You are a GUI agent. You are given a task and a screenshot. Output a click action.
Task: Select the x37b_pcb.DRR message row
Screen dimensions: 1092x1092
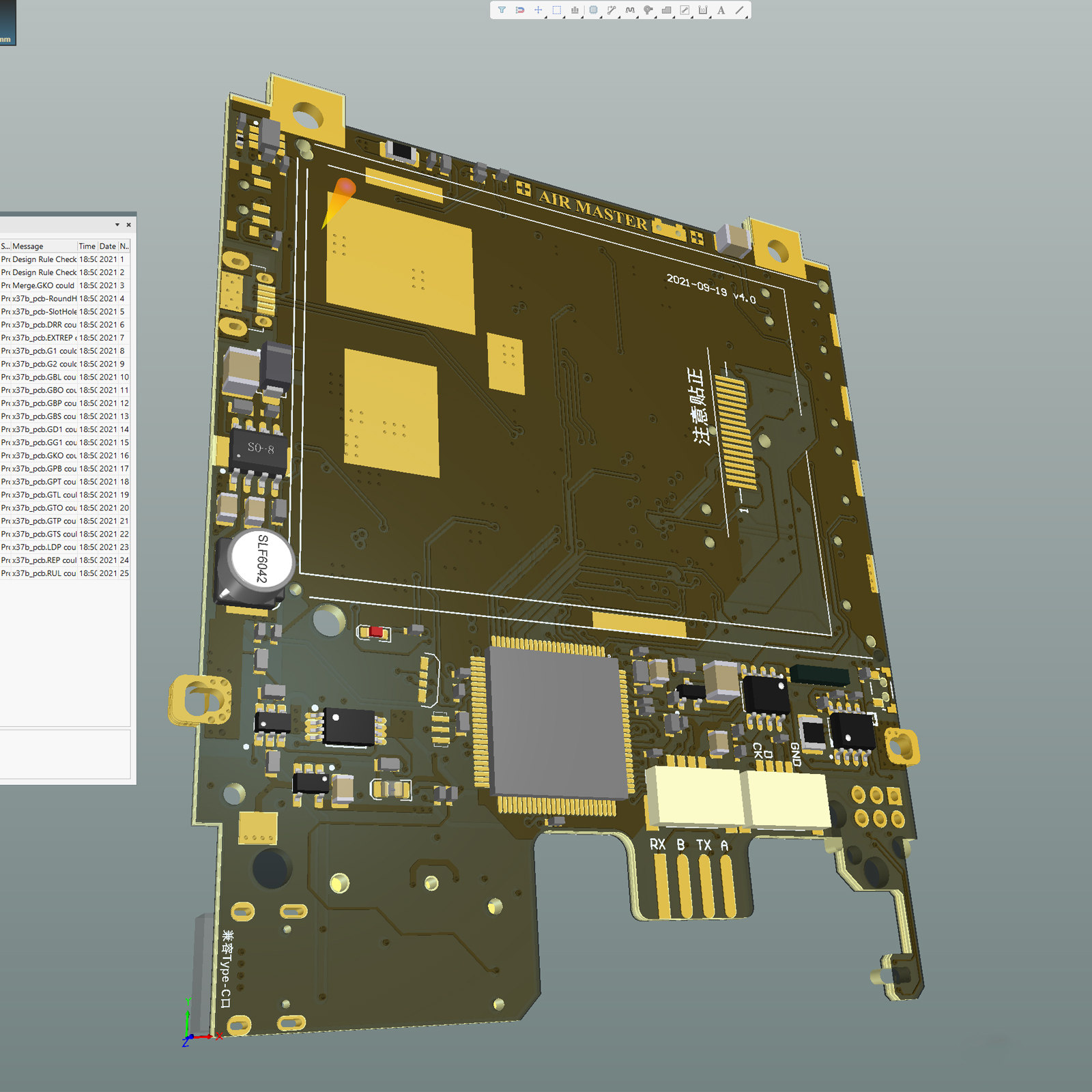point(65,325)
